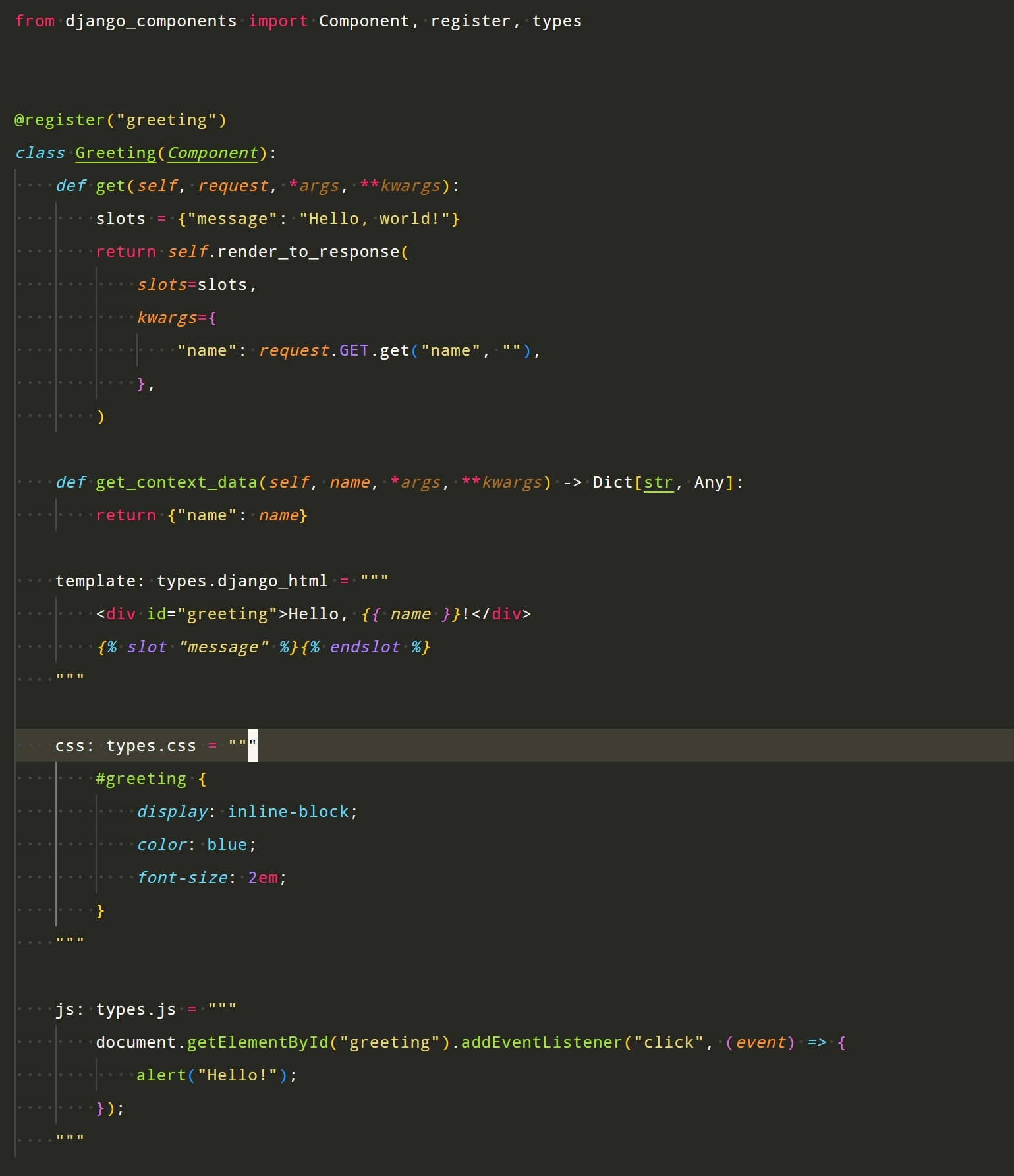Click the '{% endslot %}' tag

pyautogui.click(x=365, y=647)
